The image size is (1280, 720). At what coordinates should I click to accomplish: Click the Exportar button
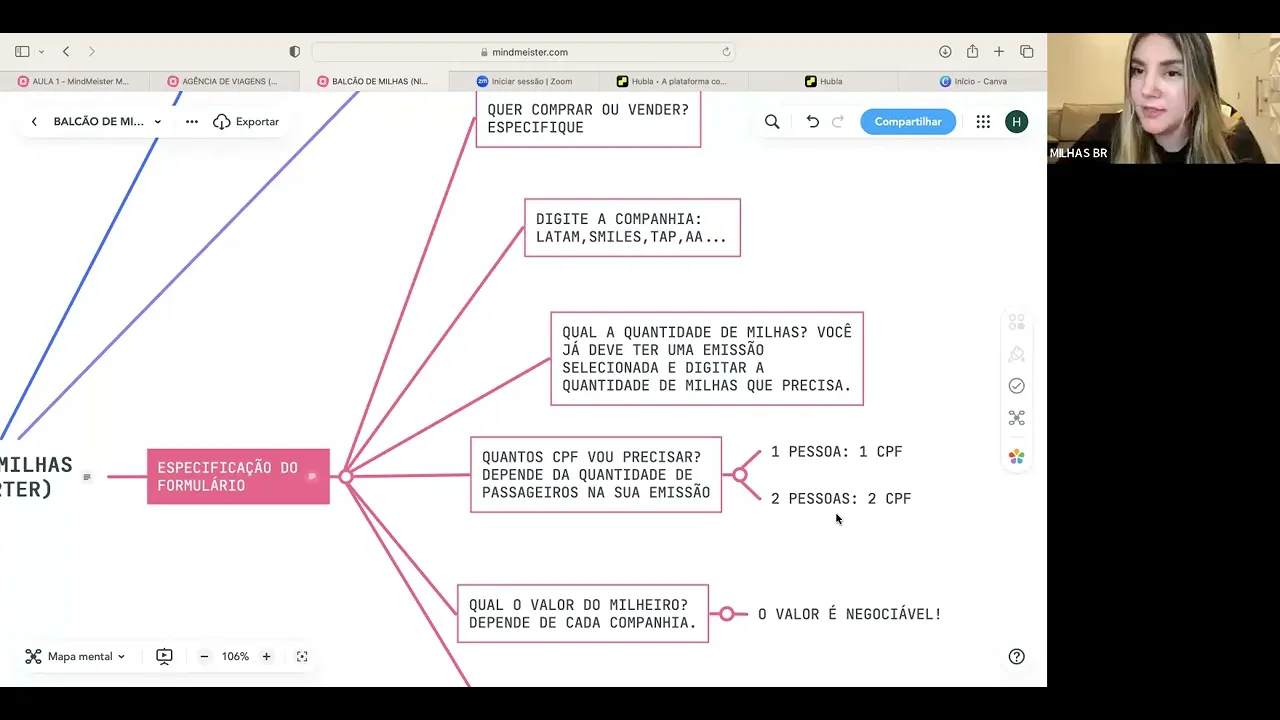pyautogui.click(x=246, y=122)
